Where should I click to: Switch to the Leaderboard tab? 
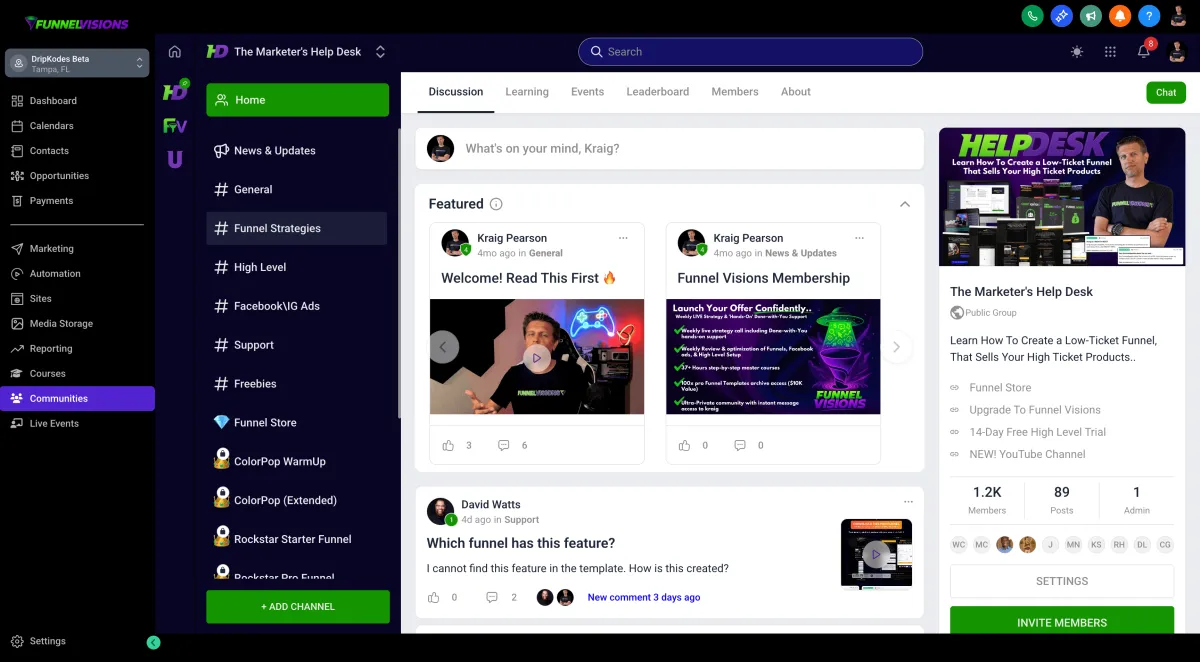pos(658,92)
